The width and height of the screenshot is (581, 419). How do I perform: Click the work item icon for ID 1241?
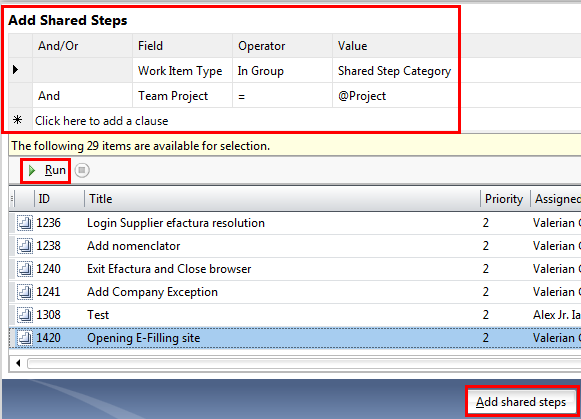tap(25, 292)
